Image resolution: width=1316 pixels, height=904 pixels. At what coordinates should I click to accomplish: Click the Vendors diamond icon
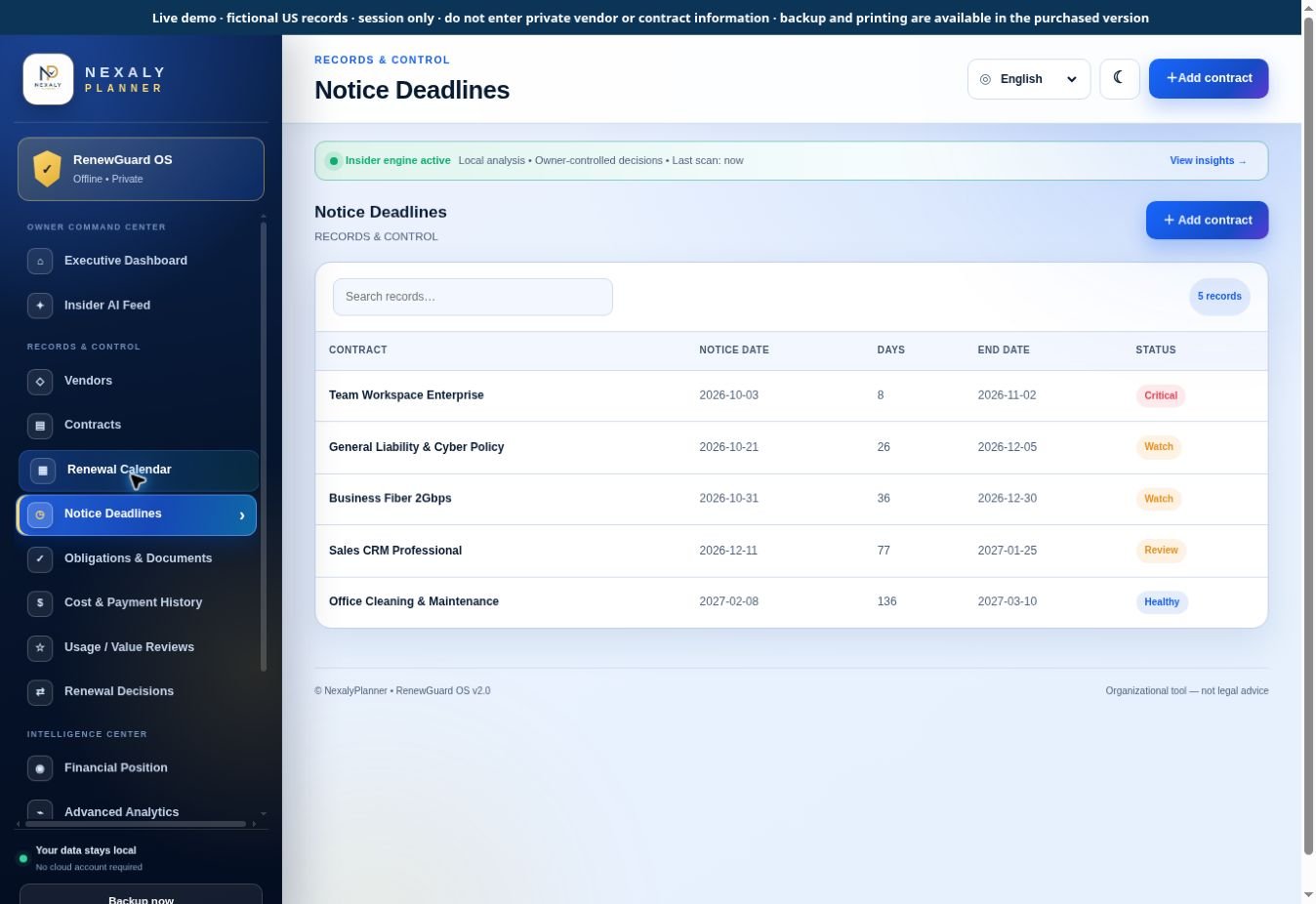[x=40, y=382]
